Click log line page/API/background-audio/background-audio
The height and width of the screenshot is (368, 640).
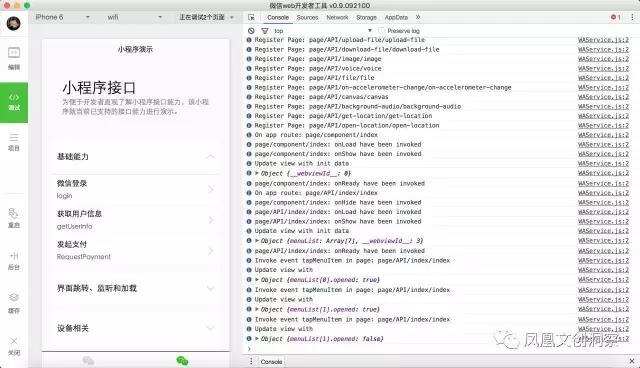tap(358, 106)
